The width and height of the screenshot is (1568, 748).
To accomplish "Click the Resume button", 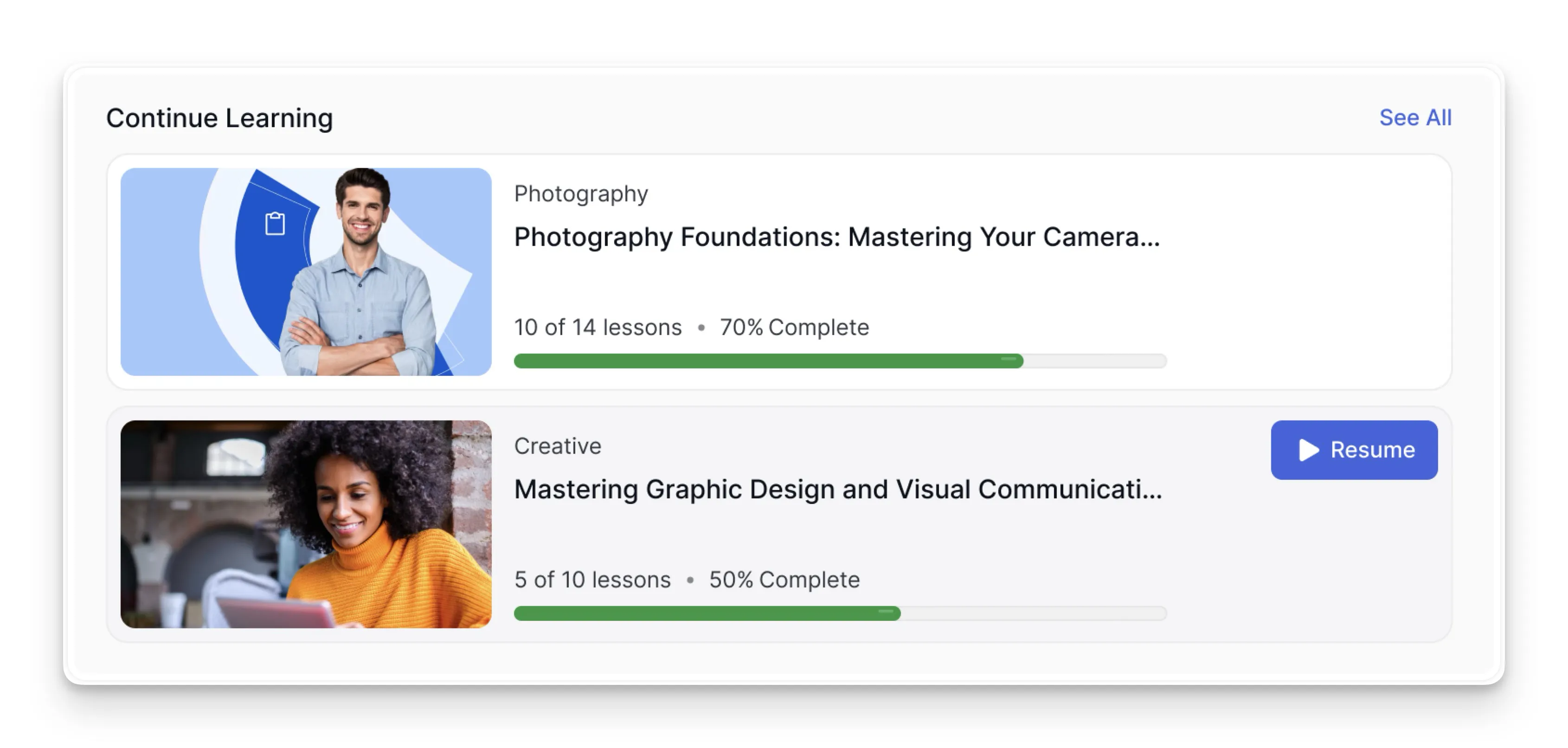I will [1354, 450].
